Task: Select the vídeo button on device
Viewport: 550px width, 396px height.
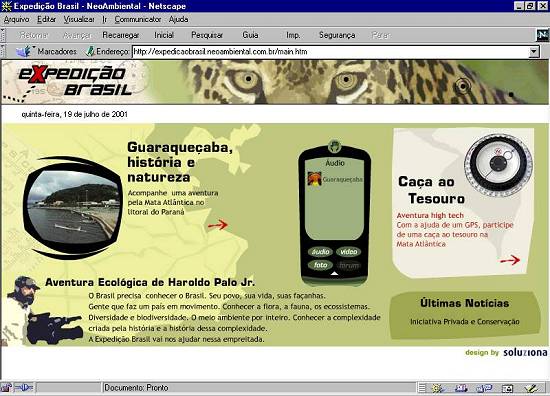Action: click(349, 252)
